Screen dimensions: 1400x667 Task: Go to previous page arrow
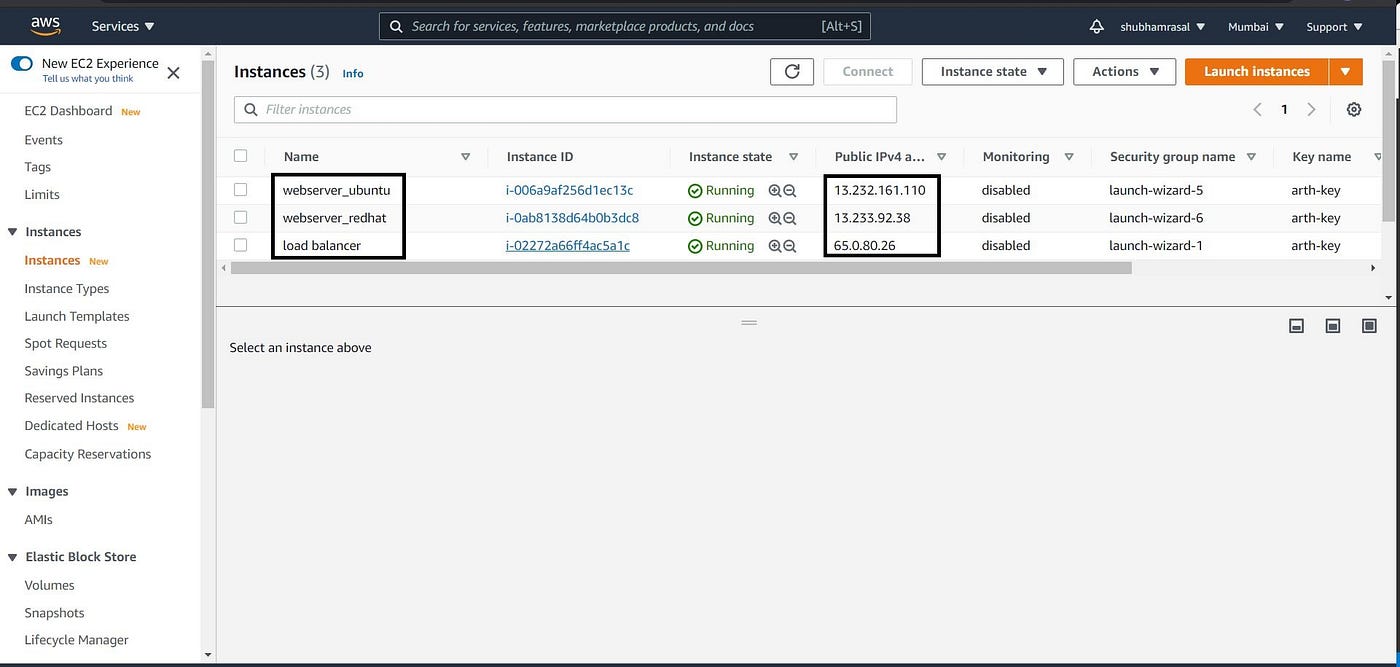coord(1258,109)
